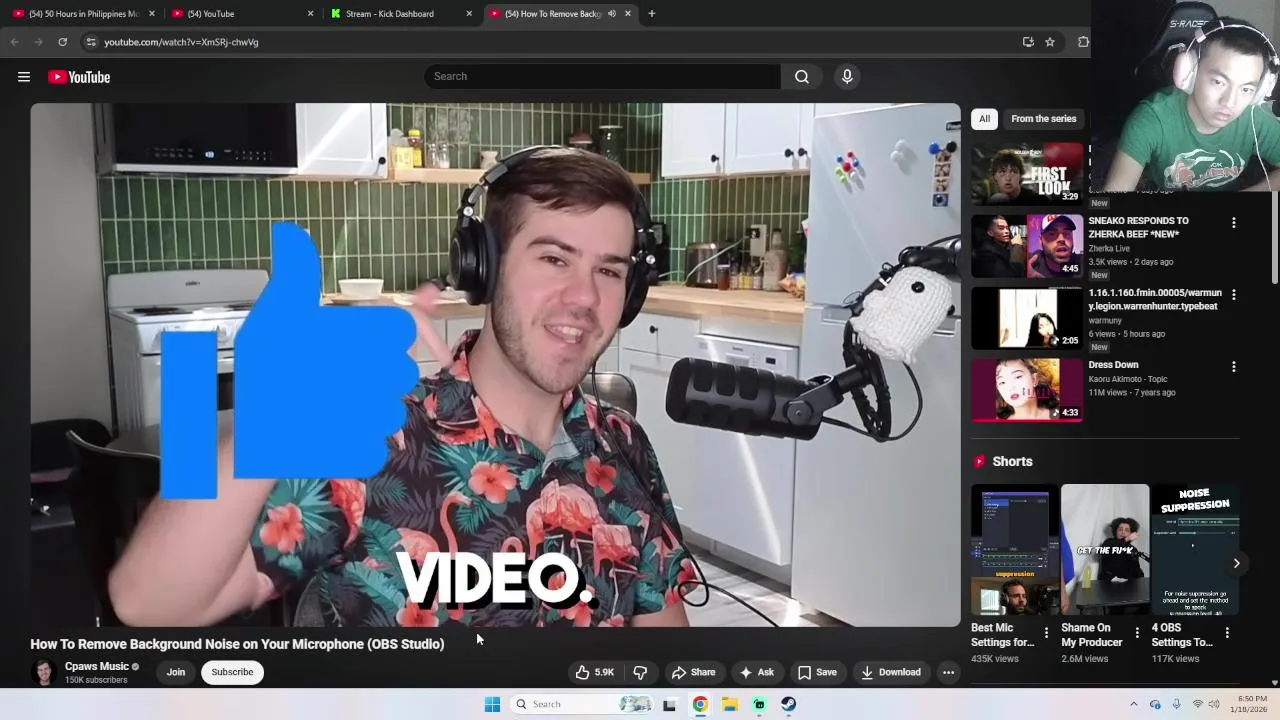Open the Ask AI button
Image resolution: width=1280 pixels, height=720 pixels.
click(x=756, y=672)
